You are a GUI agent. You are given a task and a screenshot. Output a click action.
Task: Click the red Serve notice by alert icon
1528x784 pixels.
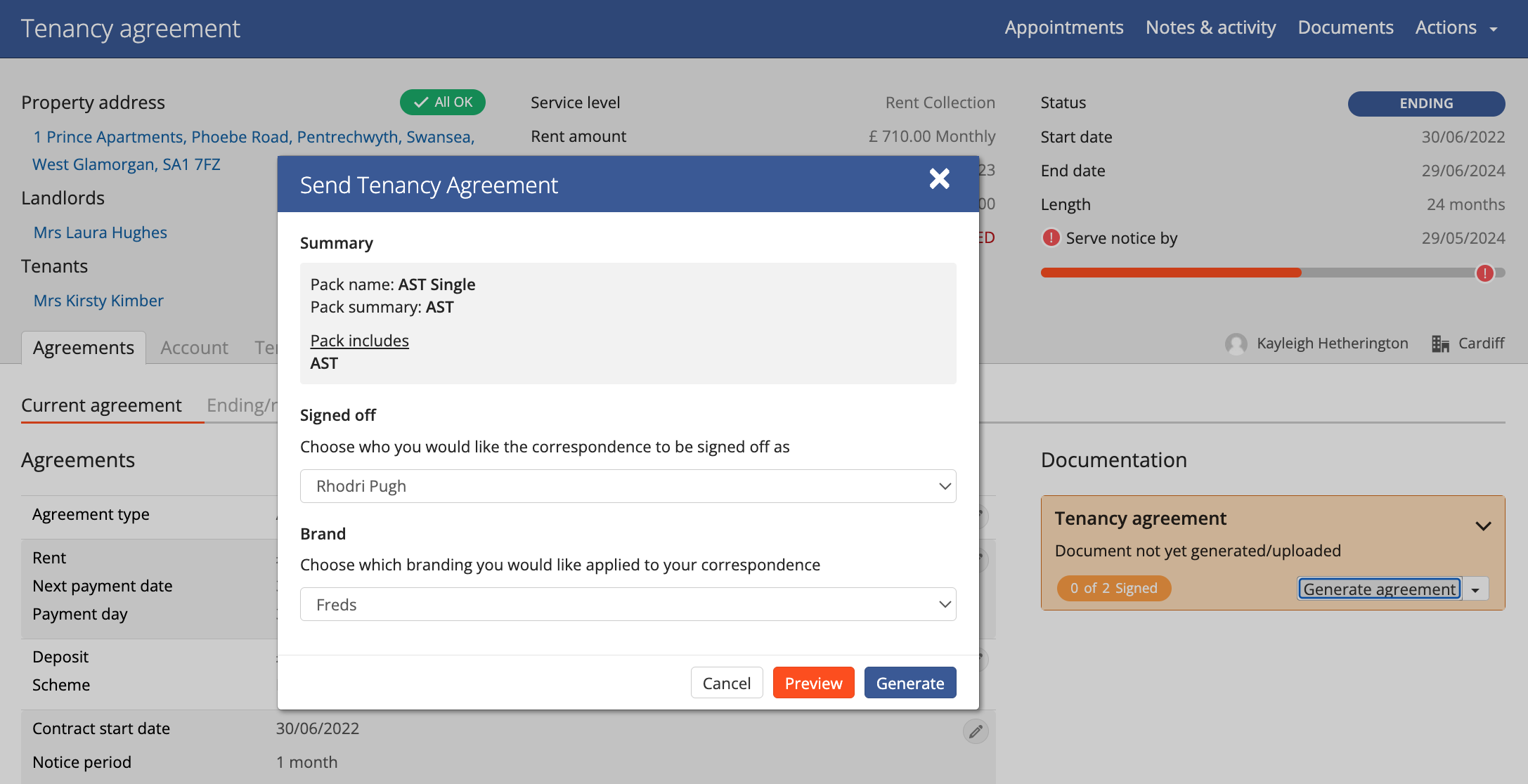[1051, 237]
